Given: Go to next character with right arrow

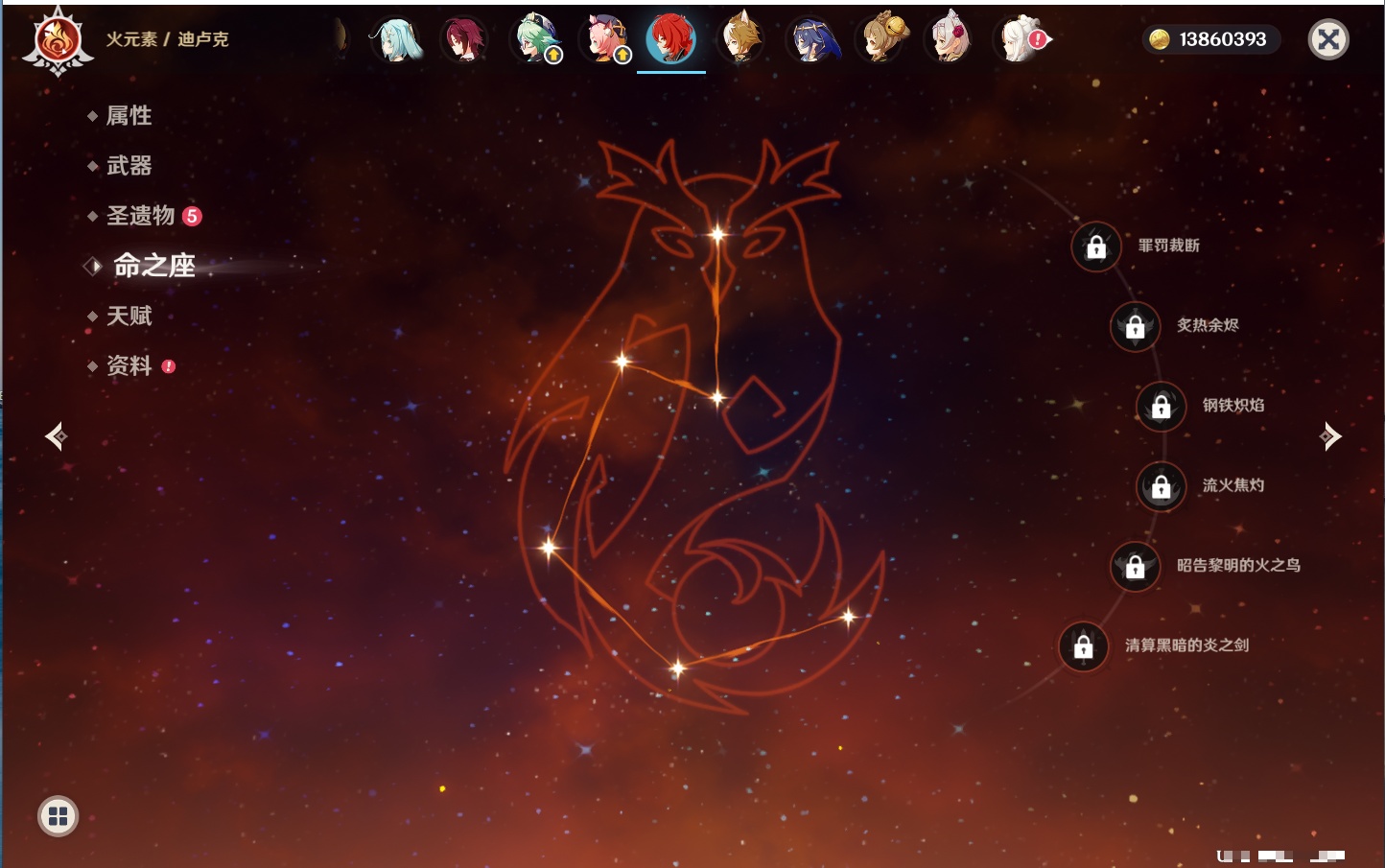Looking at the screenshot, I should (1330, 436).
